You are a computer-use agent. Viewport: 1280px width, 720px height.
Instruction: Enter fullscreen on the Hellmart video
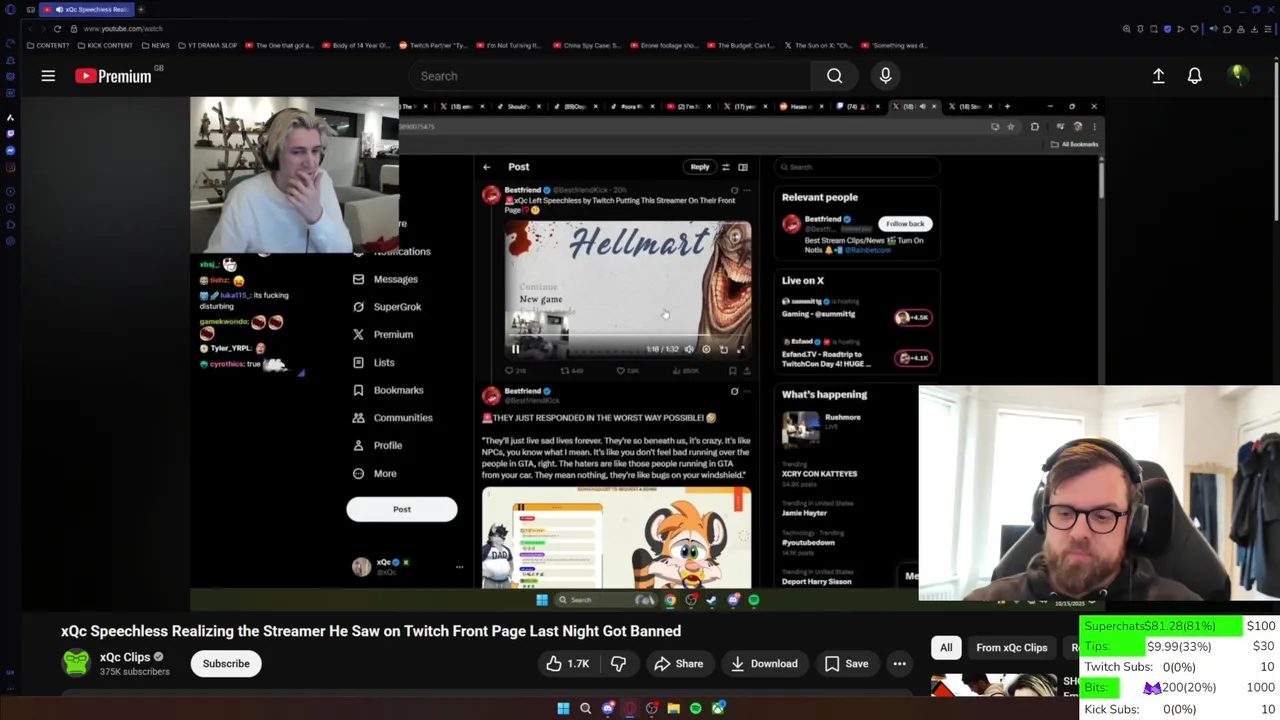(740, 349)
